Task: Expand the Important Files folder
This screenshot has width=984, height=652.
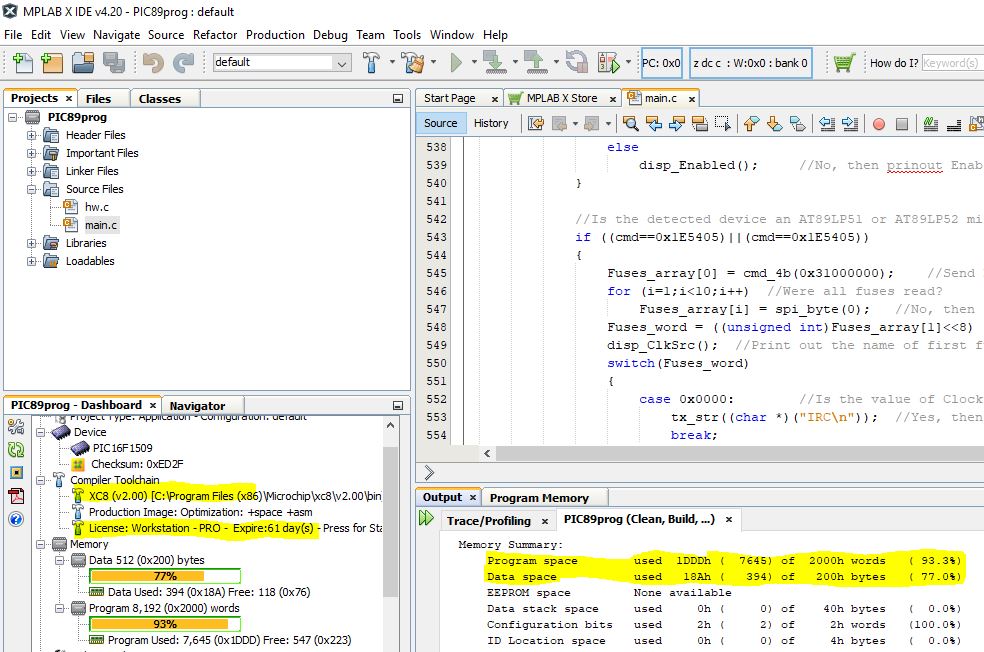Action: [31, 153]
